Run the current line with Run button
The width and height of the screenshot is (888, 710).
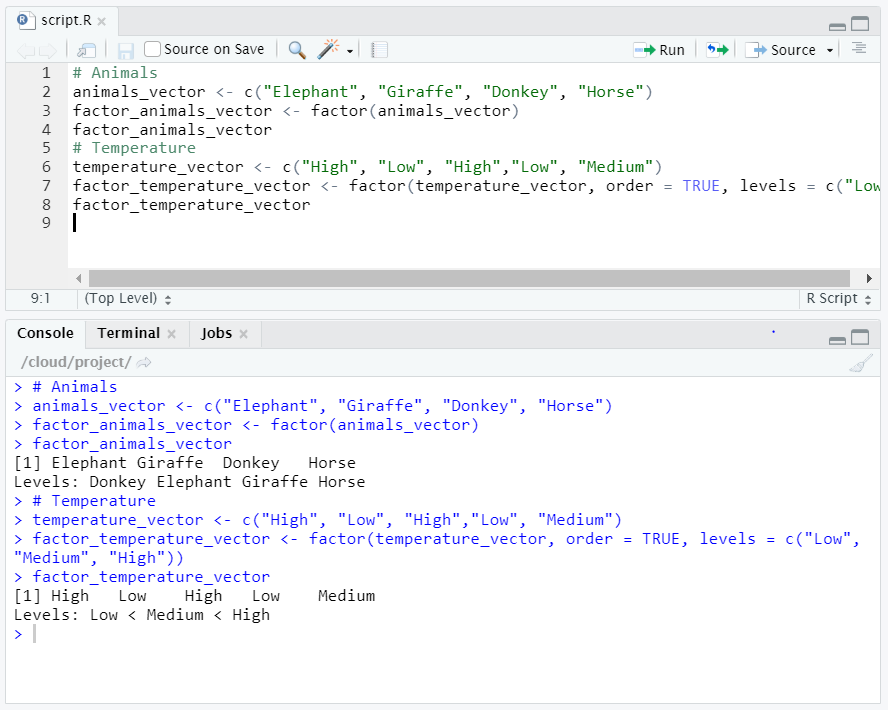659,50
